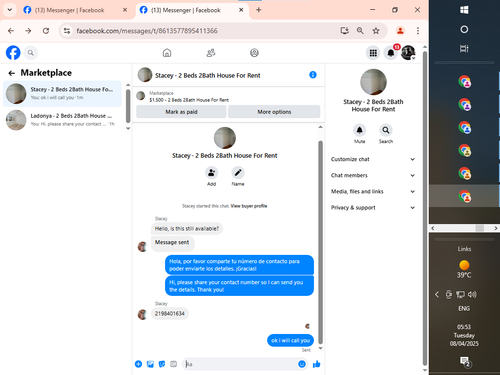Open the Friends icon in top navigation

(x=211, y=53)
